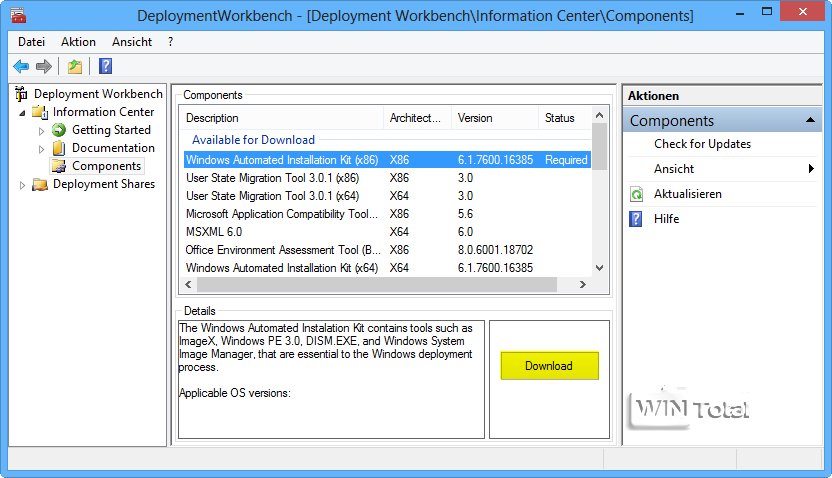The height and width of the screenshot is (478, 832).
Task: Open the Datei menu
Action: [31, 42]
